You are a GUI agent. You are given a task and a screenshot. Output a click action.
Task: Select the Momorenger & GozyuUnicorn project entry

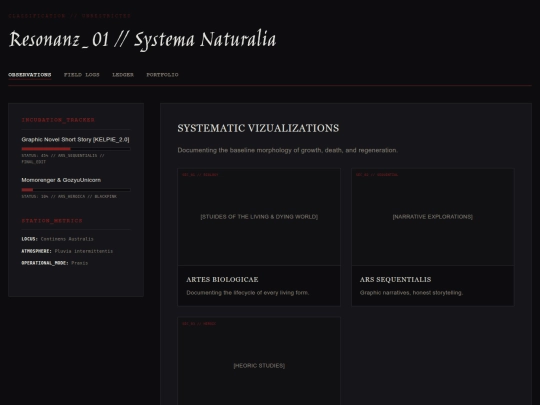pos(61,180)
